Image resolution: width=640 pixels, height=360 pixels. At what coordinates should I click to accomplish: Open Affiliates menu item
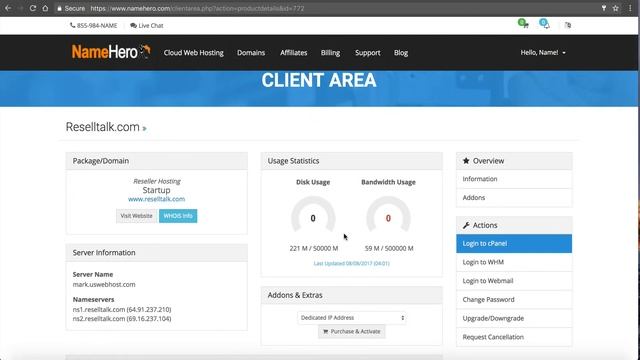(293, 53)
